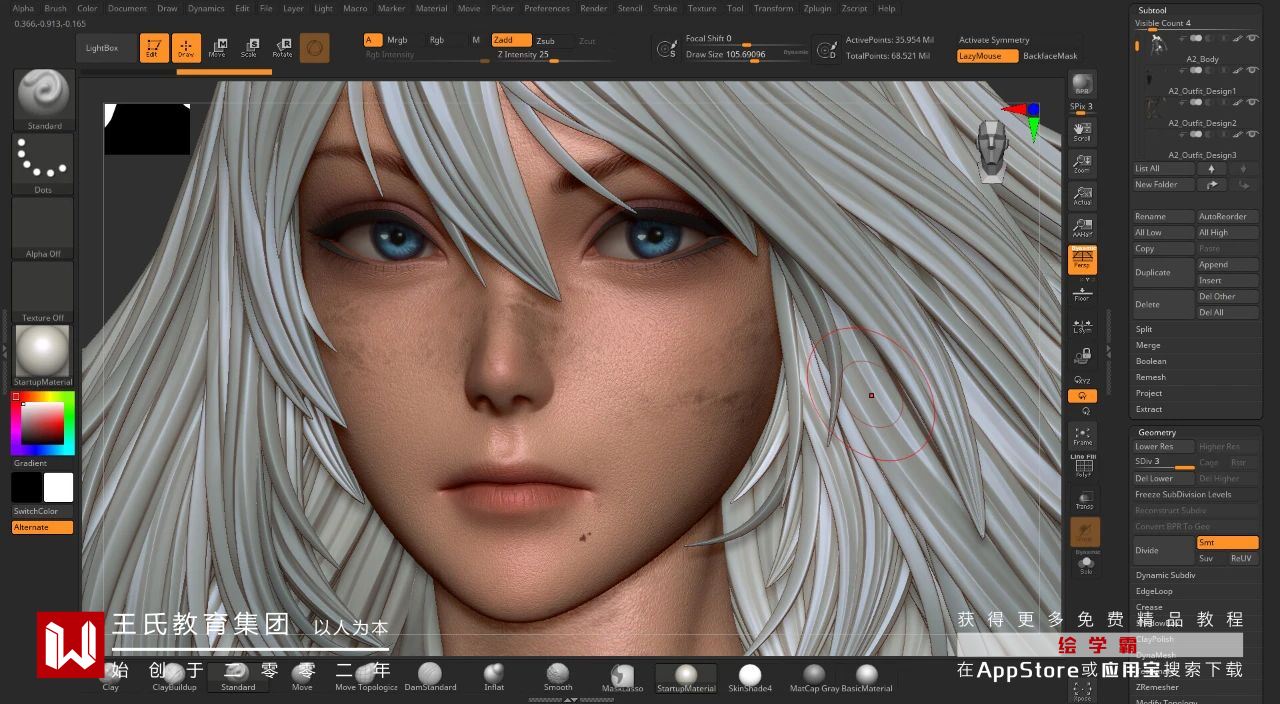1280x704 pixels.
Task: Click the Duplicate subtool button
Action: point(1162,272)
